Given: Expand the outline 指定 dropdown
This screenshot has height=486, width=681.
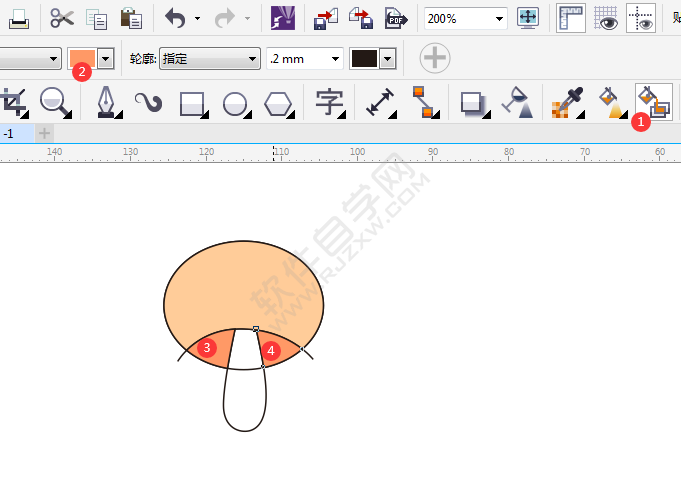Looking at the screenshot, I should tap(251, 59).
